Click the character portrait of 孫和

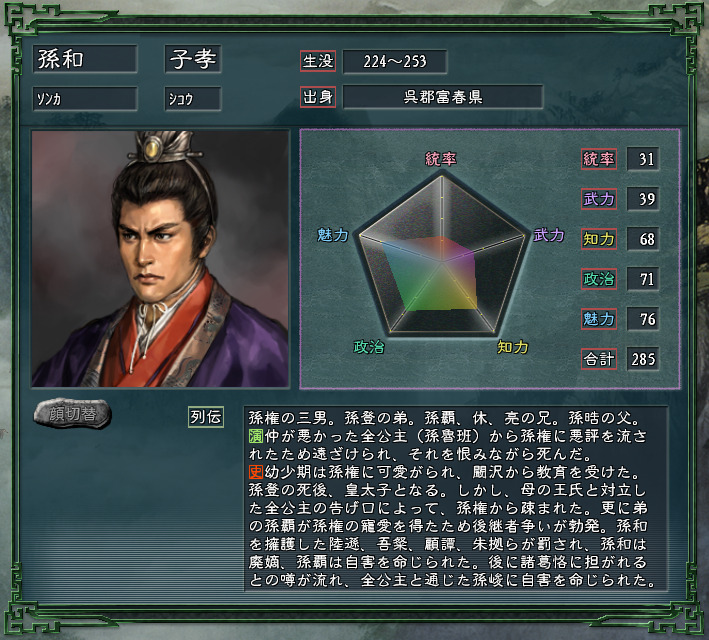pos(160,259)
